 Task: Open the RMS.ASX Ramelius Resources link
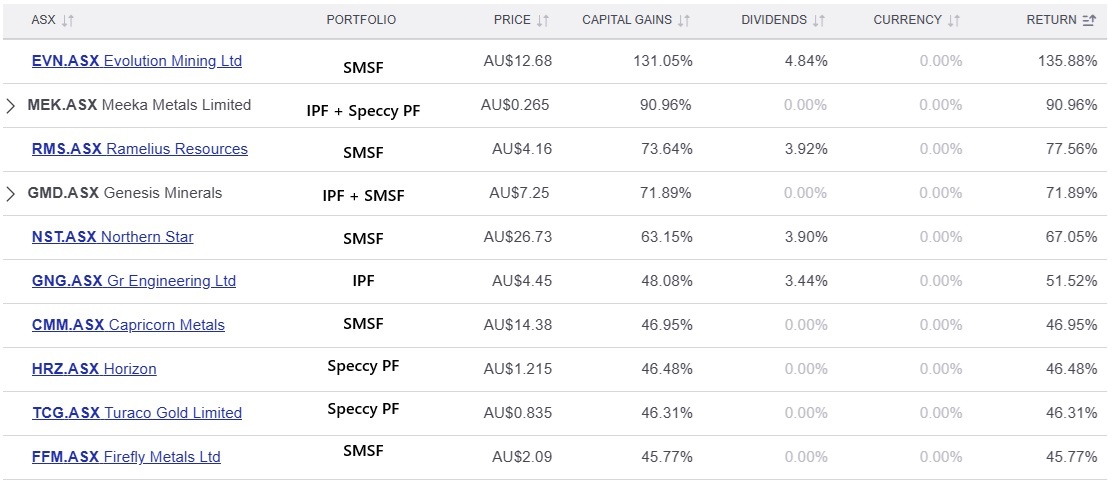[139, 149]
